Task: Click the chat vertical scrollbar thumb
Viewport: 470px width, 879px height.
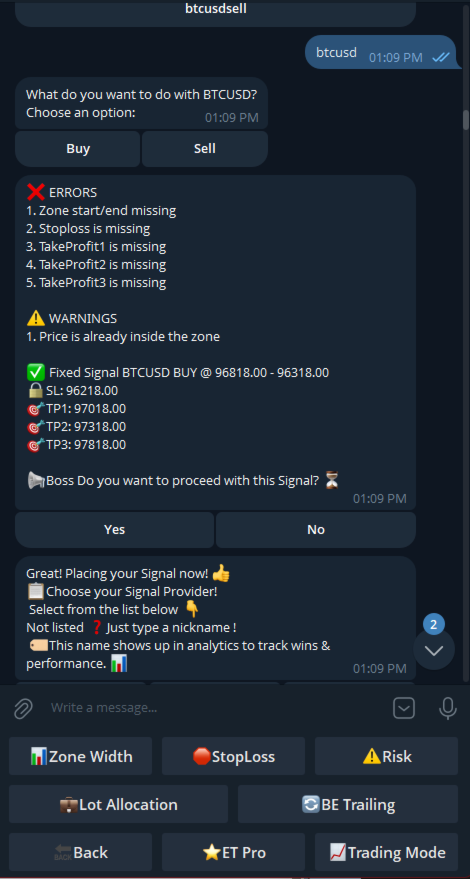Action: (x=466, y=120)
